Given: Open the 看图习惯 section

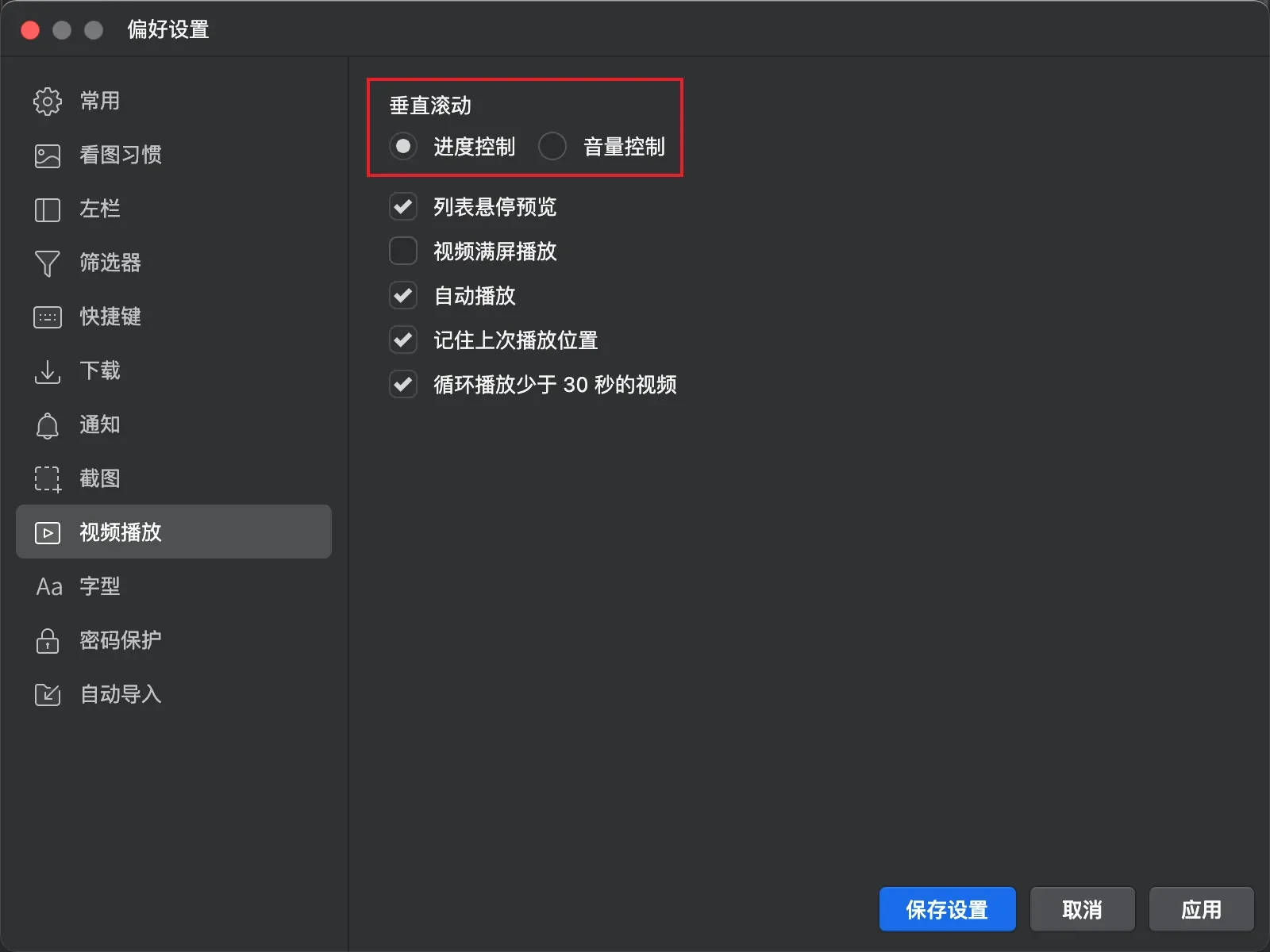Looking at the screenshot, I should (174, 155).
